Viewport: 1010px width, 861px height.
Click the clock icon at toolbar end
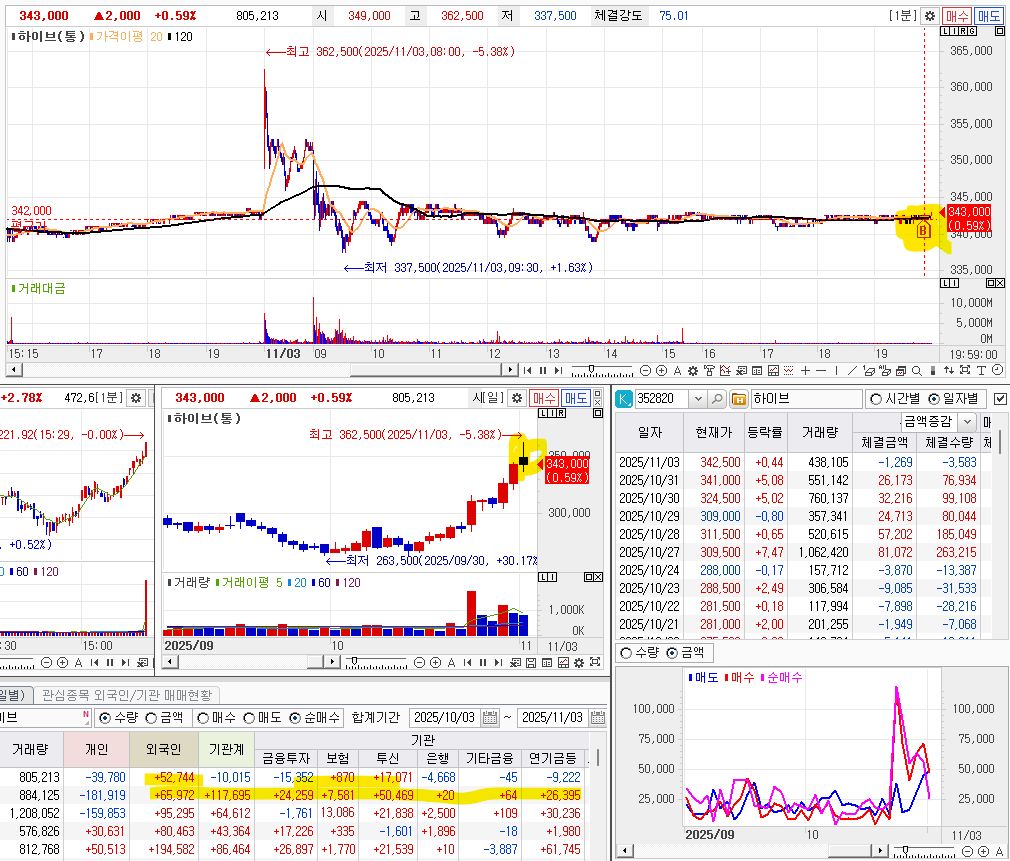pyautogui.click(x=997, y=370)
